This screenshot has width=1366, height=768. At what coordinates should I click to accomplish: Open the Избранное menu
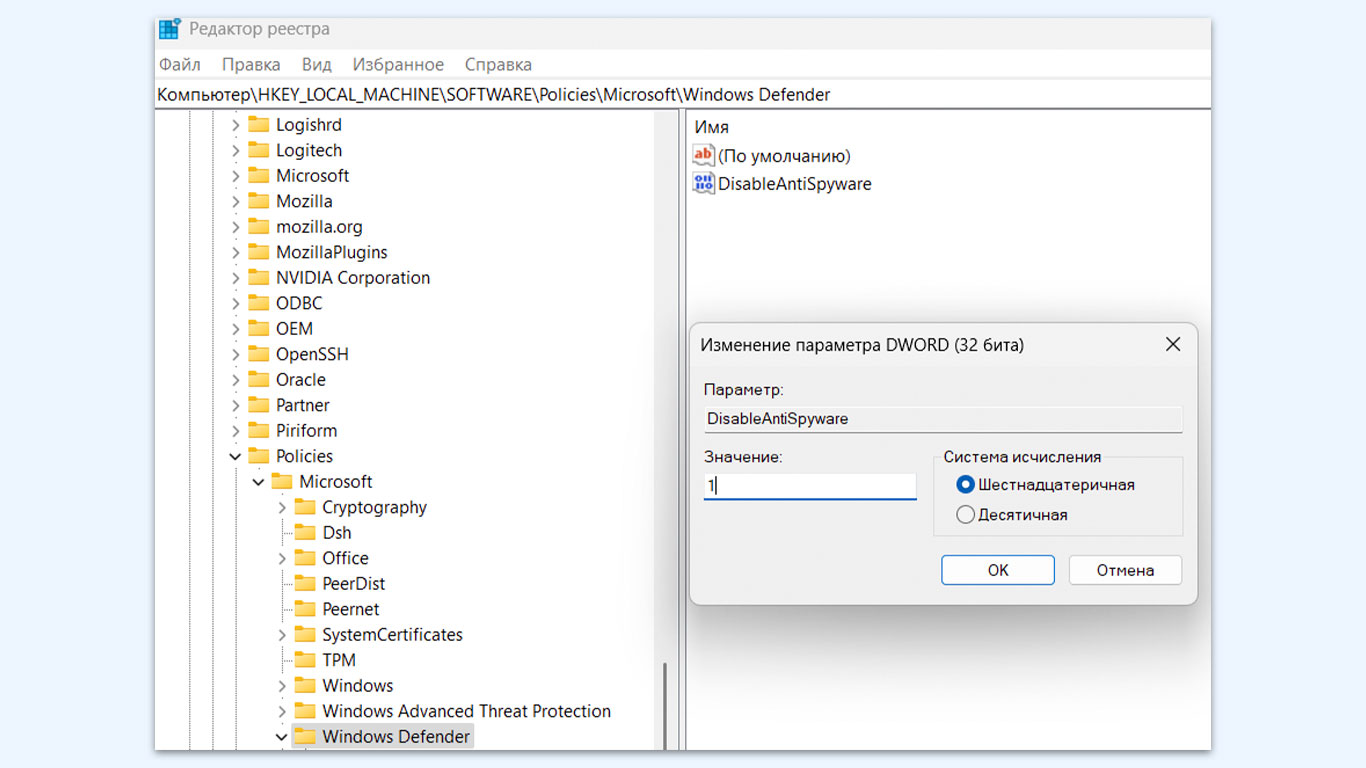[398, 64]
